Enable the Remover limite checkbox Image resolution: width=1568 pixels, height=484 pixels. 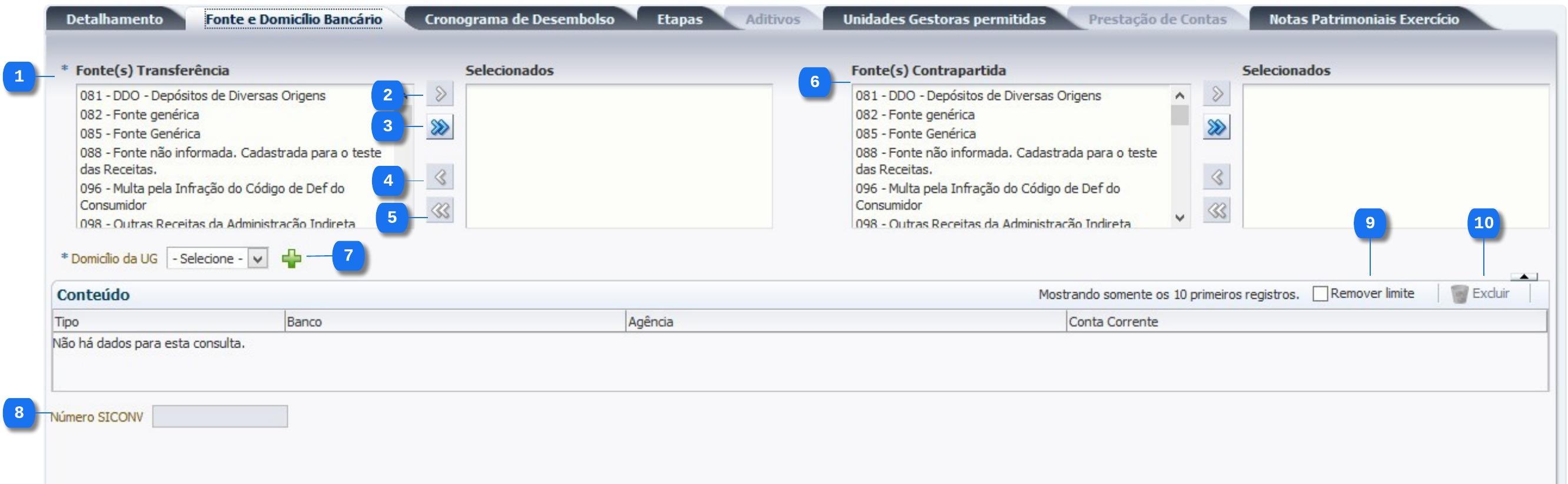[x=1320, y=294]
